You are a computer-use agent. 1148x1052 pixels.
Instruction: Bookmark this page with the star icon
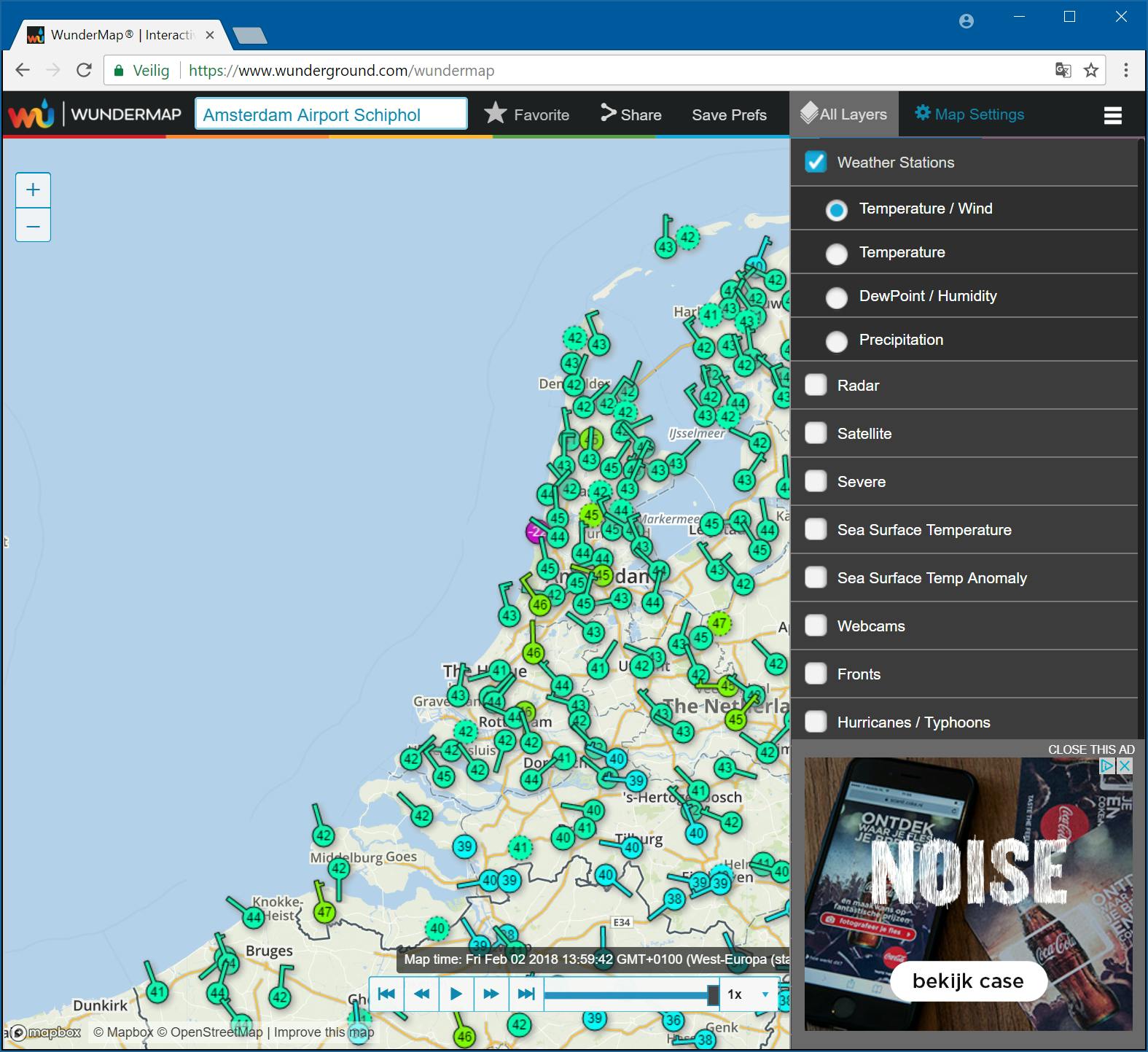[1091, 70]
